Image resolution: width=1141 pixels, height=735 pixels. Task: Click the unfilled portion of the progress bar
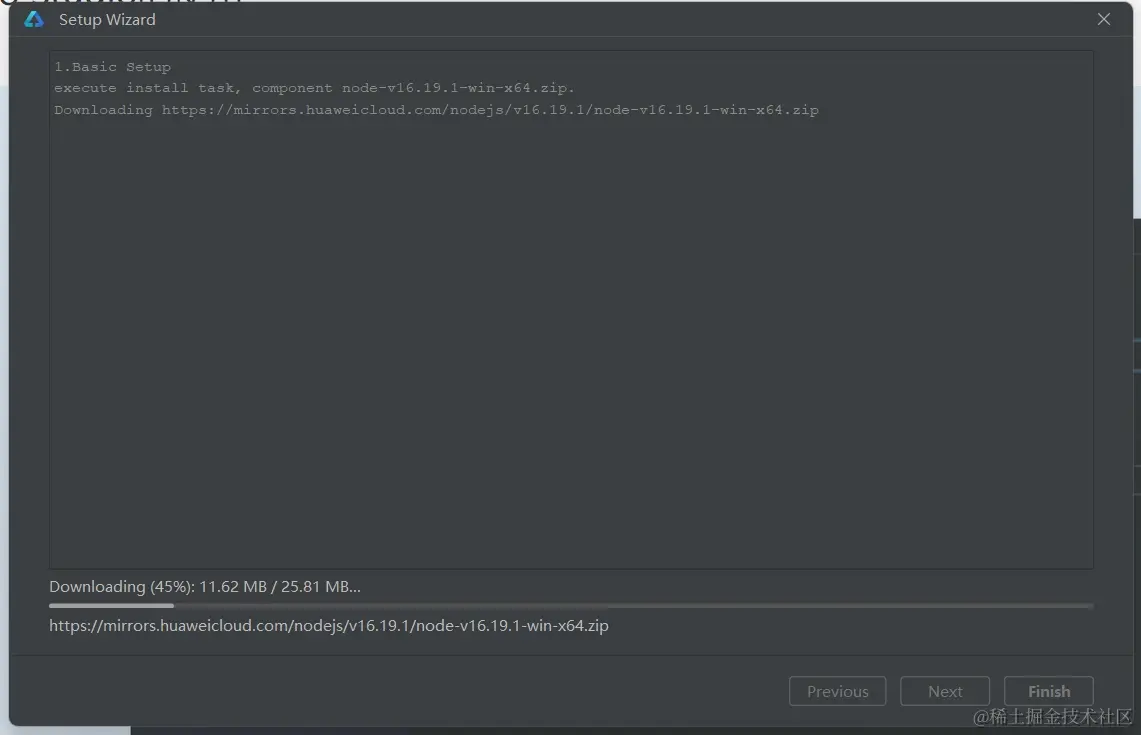coord(633,605)
